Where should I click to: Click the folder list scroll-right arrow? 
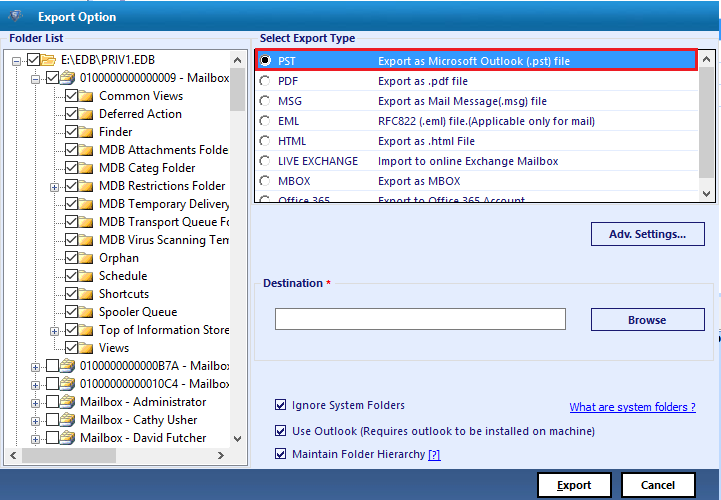point(221,455)
